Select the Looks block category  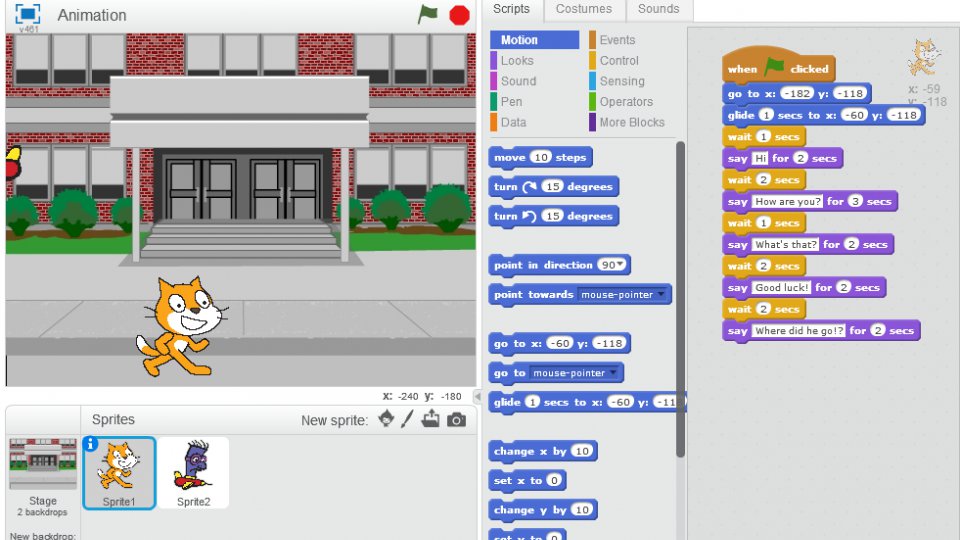(517, 61)
